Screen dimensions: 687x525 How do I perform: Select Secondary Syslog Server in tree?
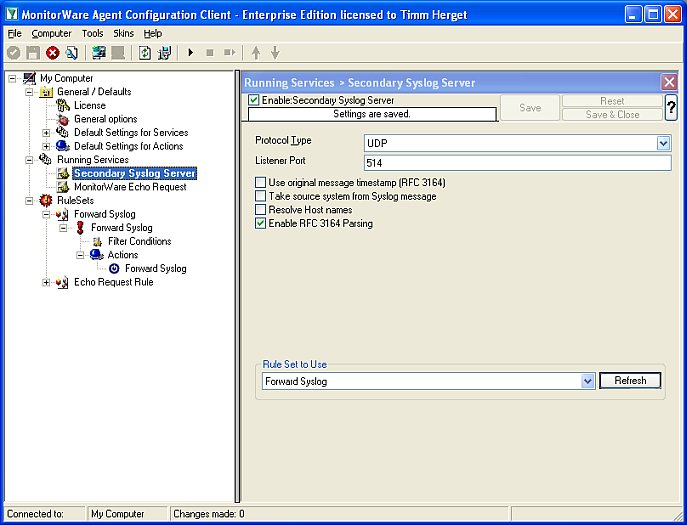(134, 174)
